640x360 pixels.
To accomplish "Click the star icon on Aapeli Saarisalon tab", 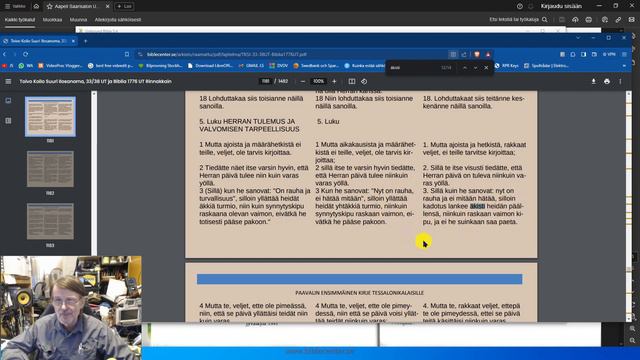I will pos(49,6).
